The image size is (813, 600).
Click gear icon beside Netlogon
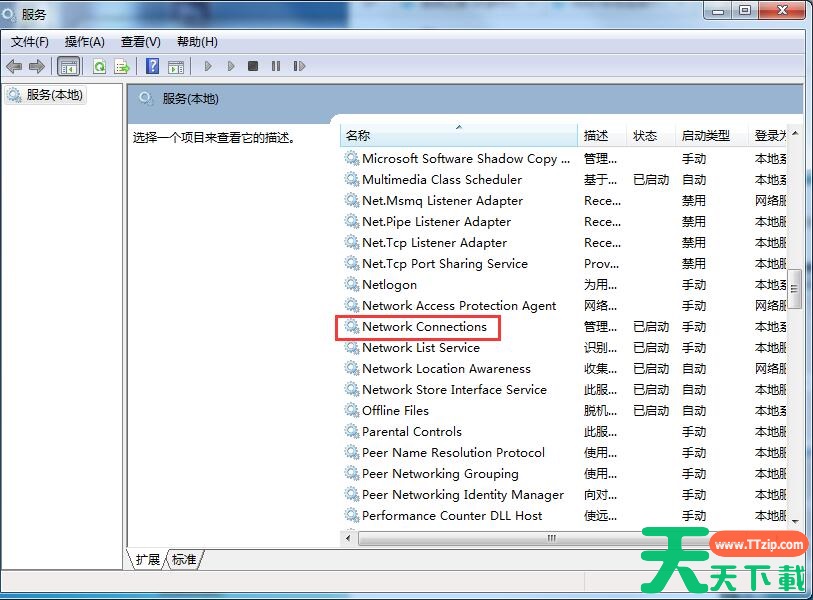352,284
